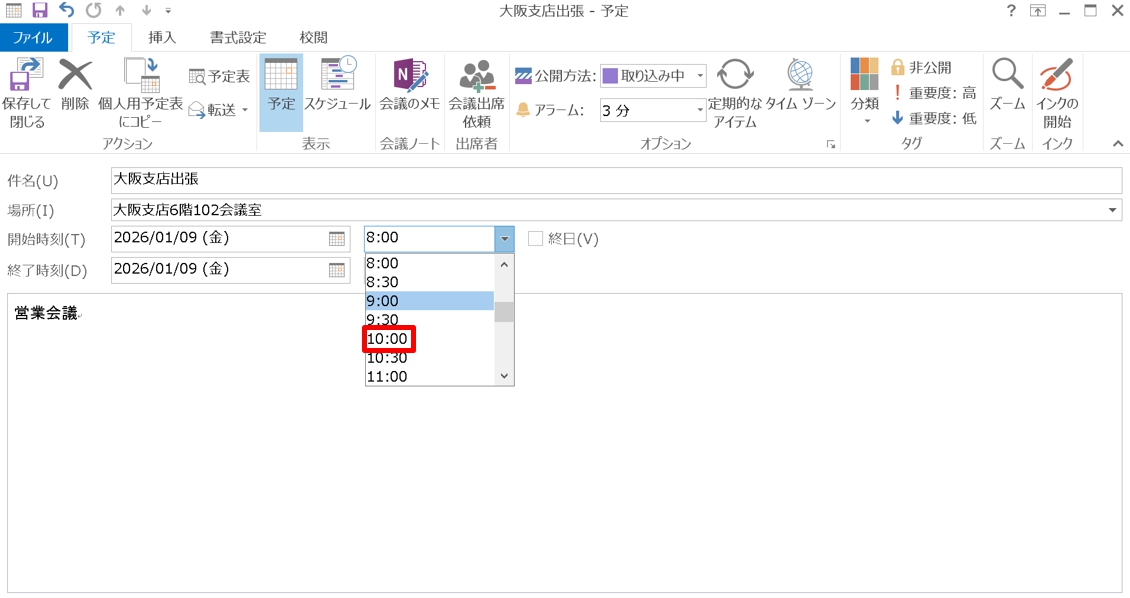Click the Time Zone globe icon
1130x598 pixels.
(800, 76)
